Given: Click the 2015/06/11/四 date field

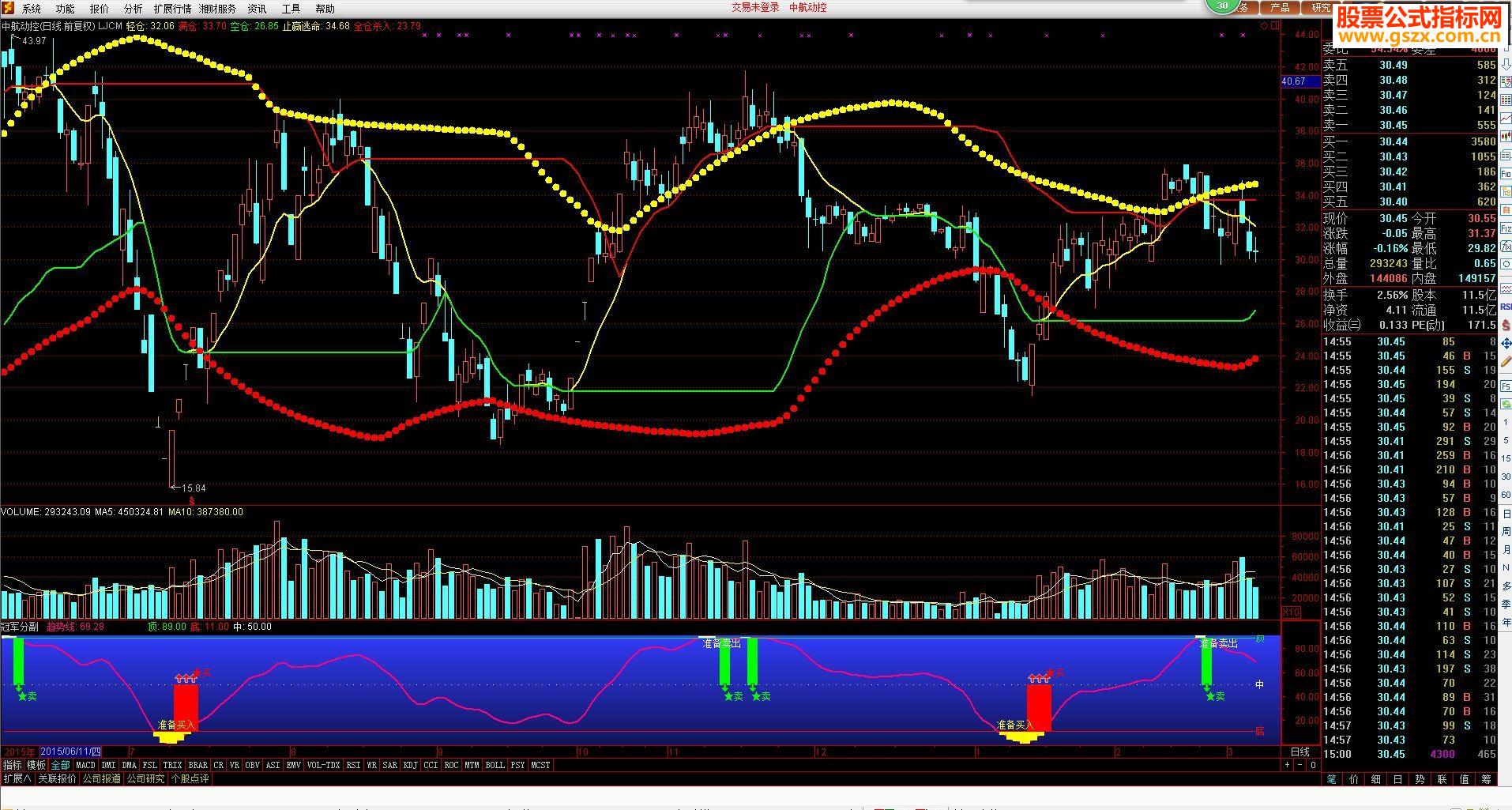Looking at the screenshot, I should pos(70,752).
